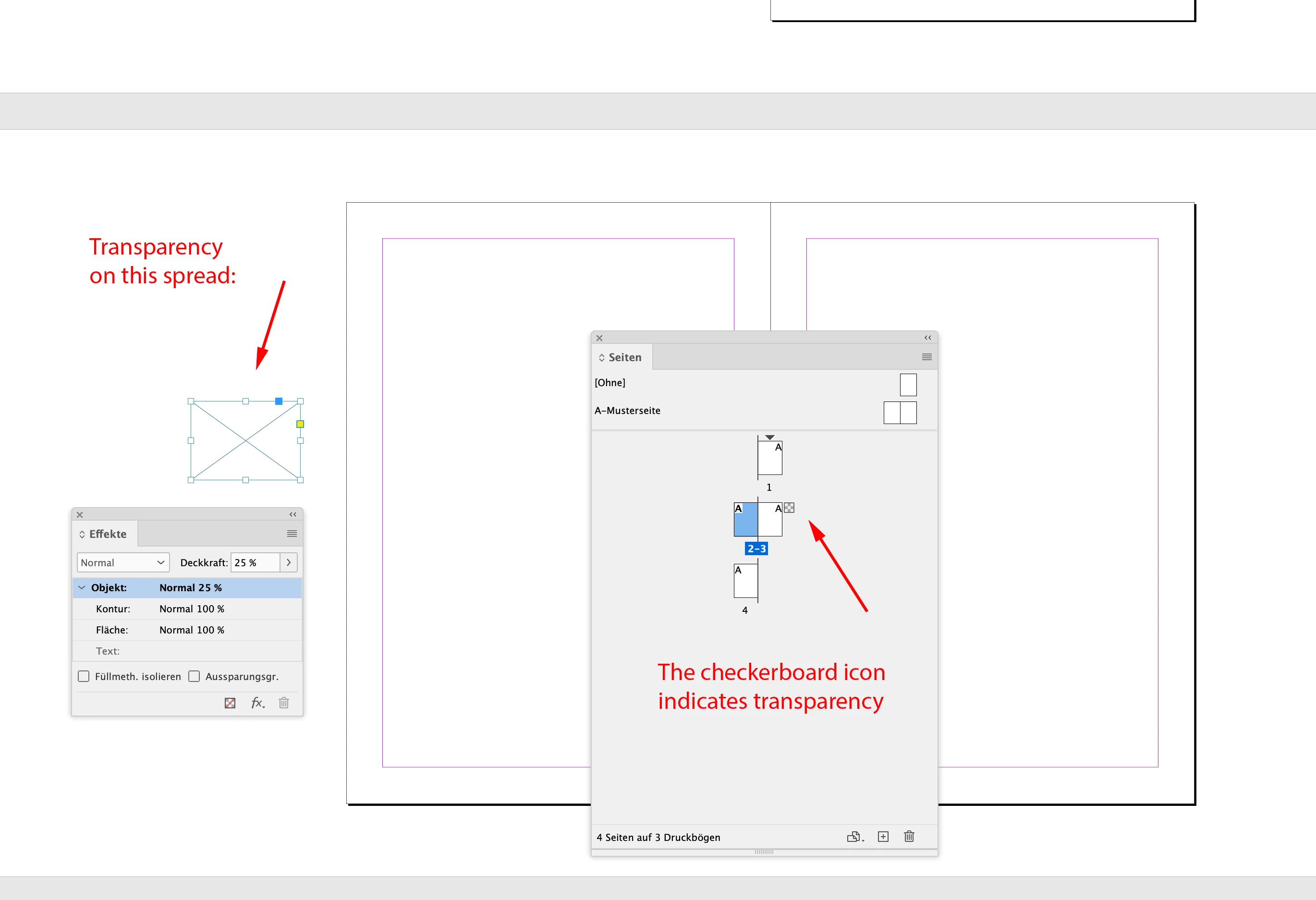
Task: Click the Deckkraft 25 % input field
Action: (255, 562)
